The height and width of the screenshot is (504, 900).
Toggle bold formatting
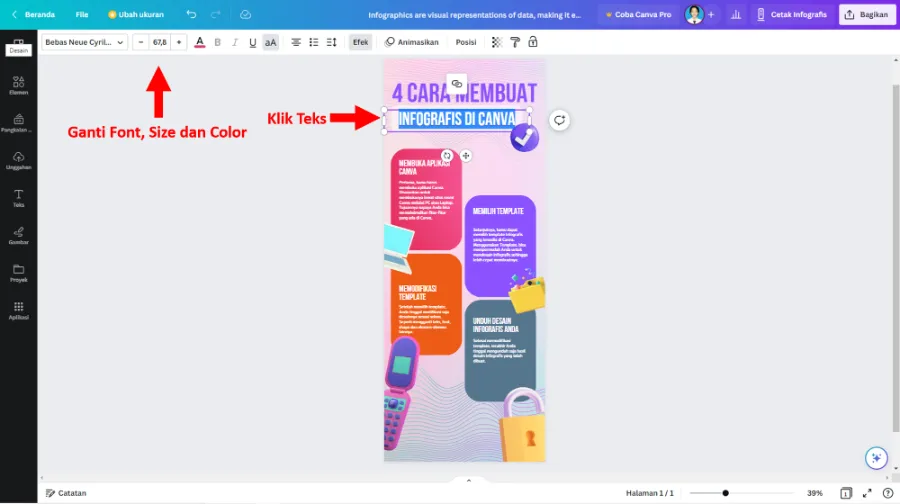(x=218, y=42)
